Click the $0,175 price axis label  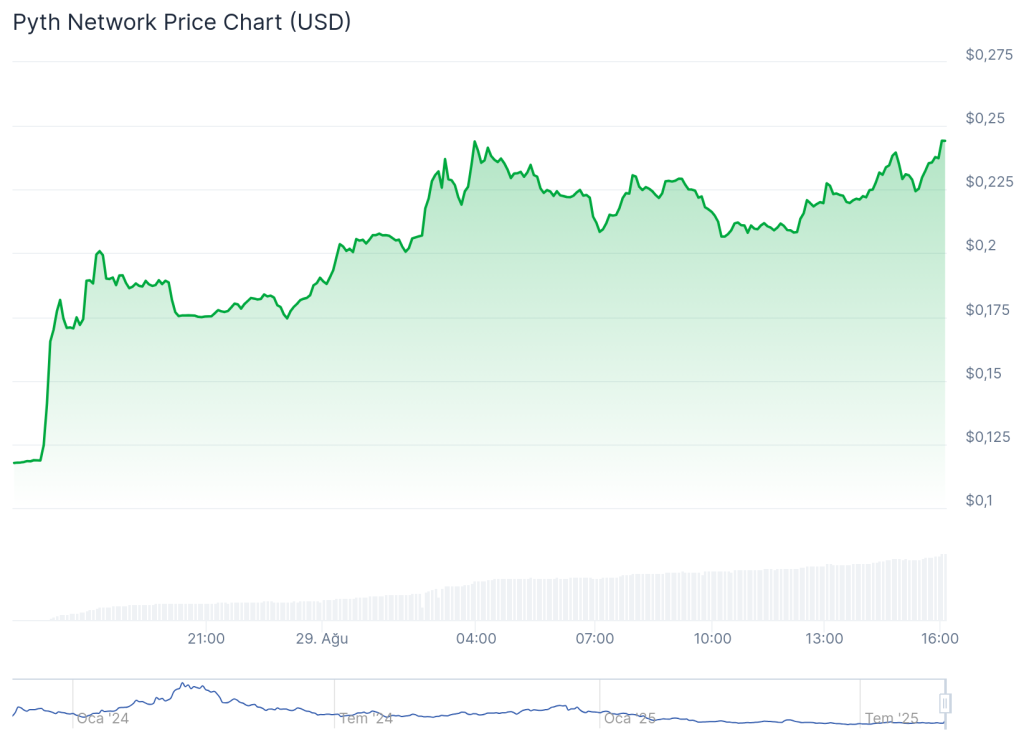click(x=988, y=310)
